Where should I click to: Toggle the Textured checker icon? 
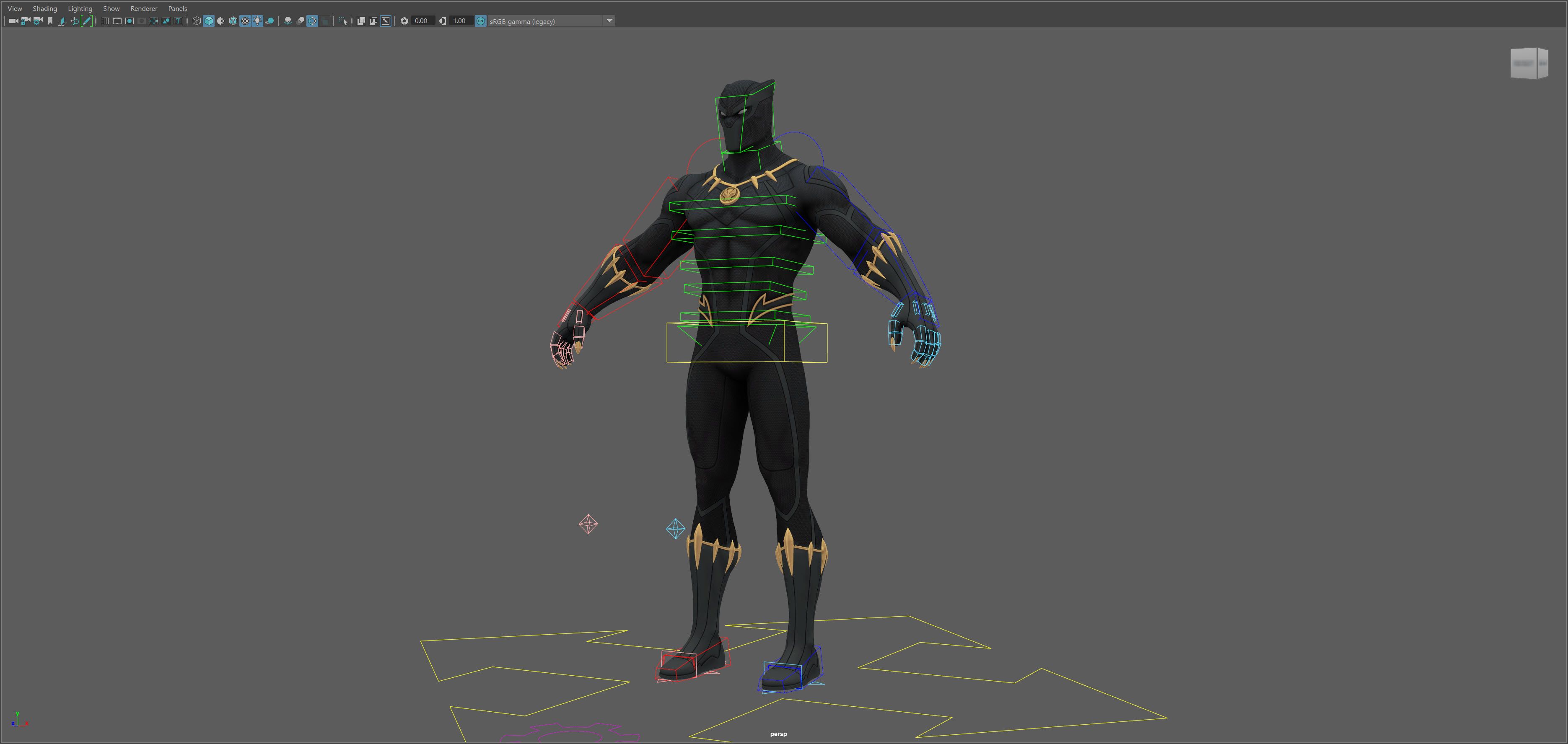coord(245,21)
